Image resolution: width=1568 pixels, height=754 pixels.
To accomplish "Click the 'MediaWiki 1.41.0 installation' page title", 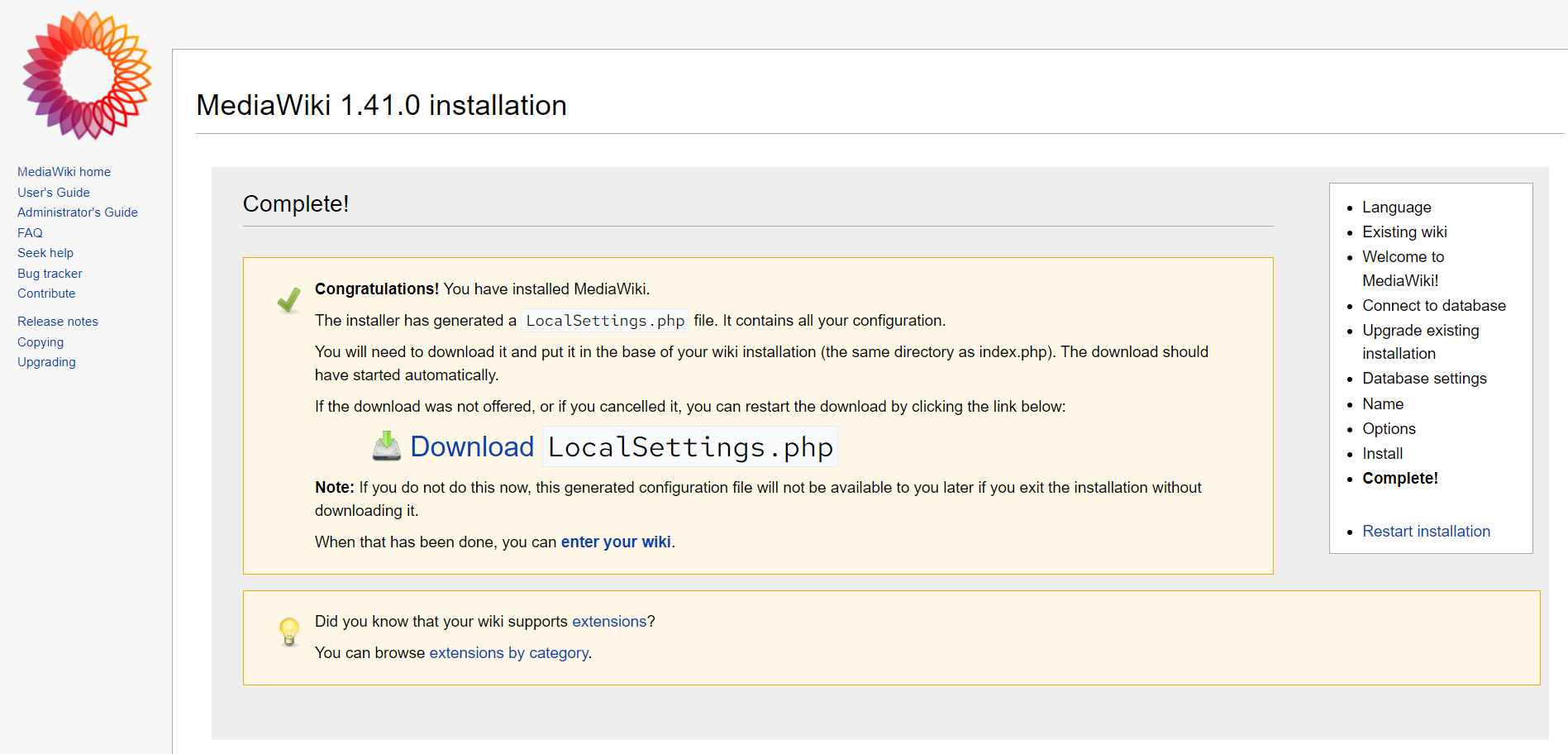I will point(381,106).
